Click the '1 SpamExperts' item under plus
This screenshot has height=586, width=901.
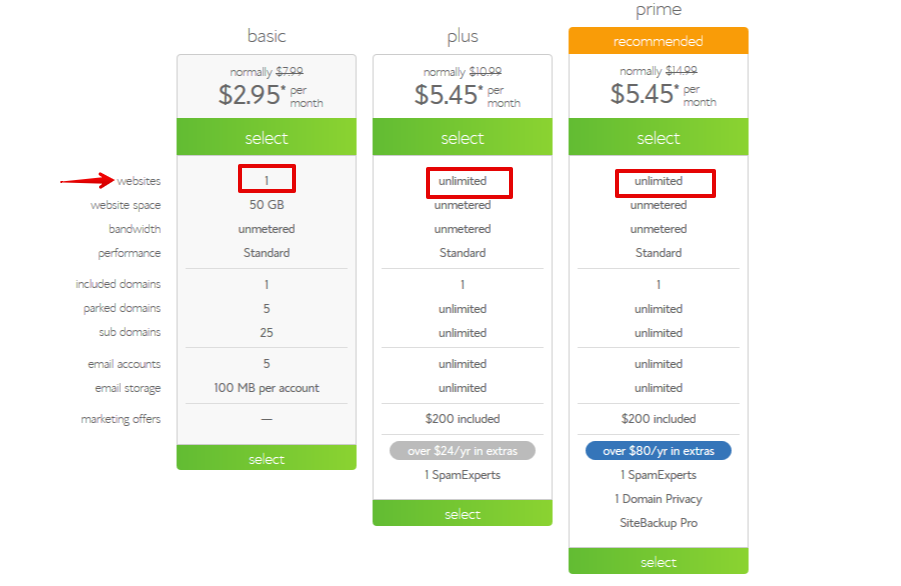(462, 474)
